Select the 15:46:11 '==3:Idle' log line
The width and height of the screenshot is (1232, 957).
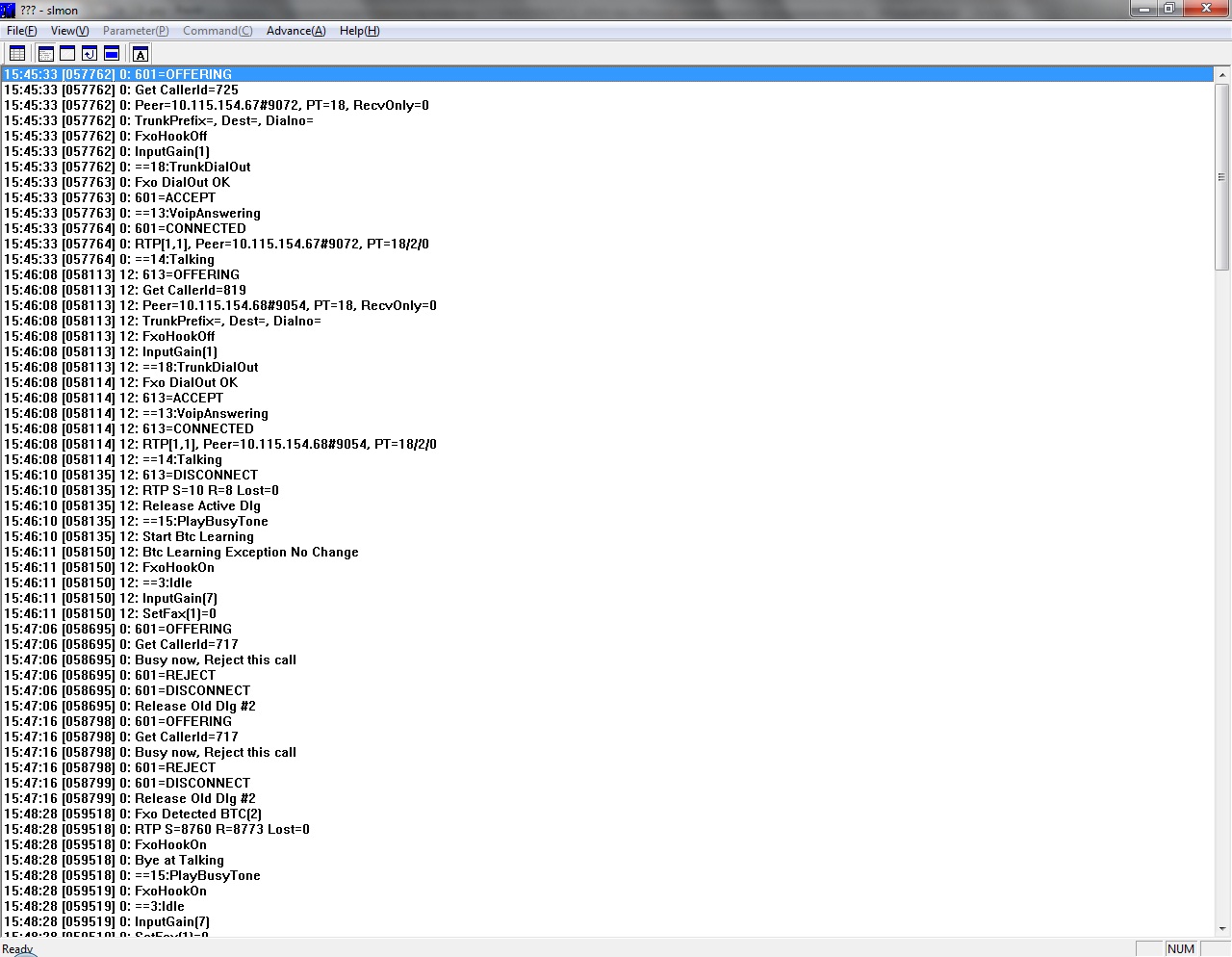[607, 582]
